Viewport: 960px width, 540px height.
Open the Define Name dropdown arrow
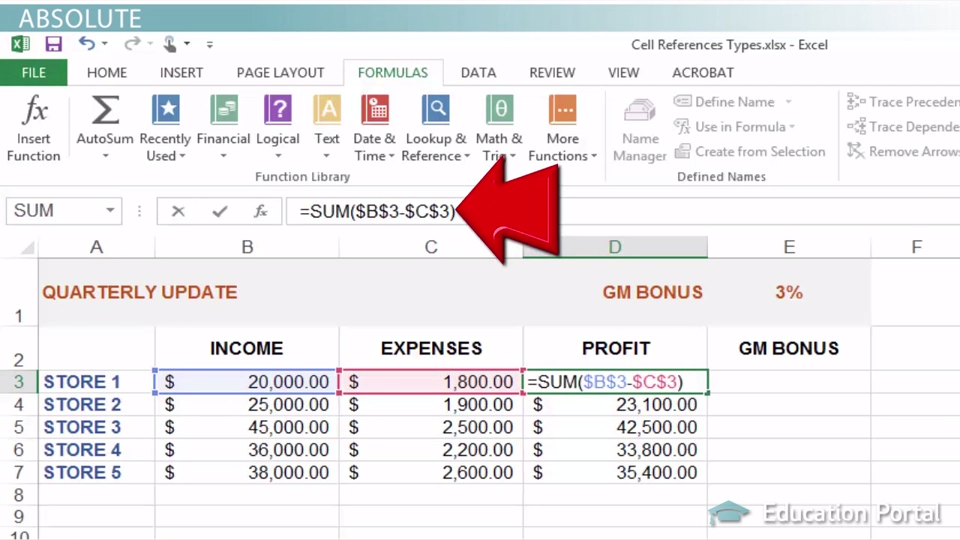[788, 102]
